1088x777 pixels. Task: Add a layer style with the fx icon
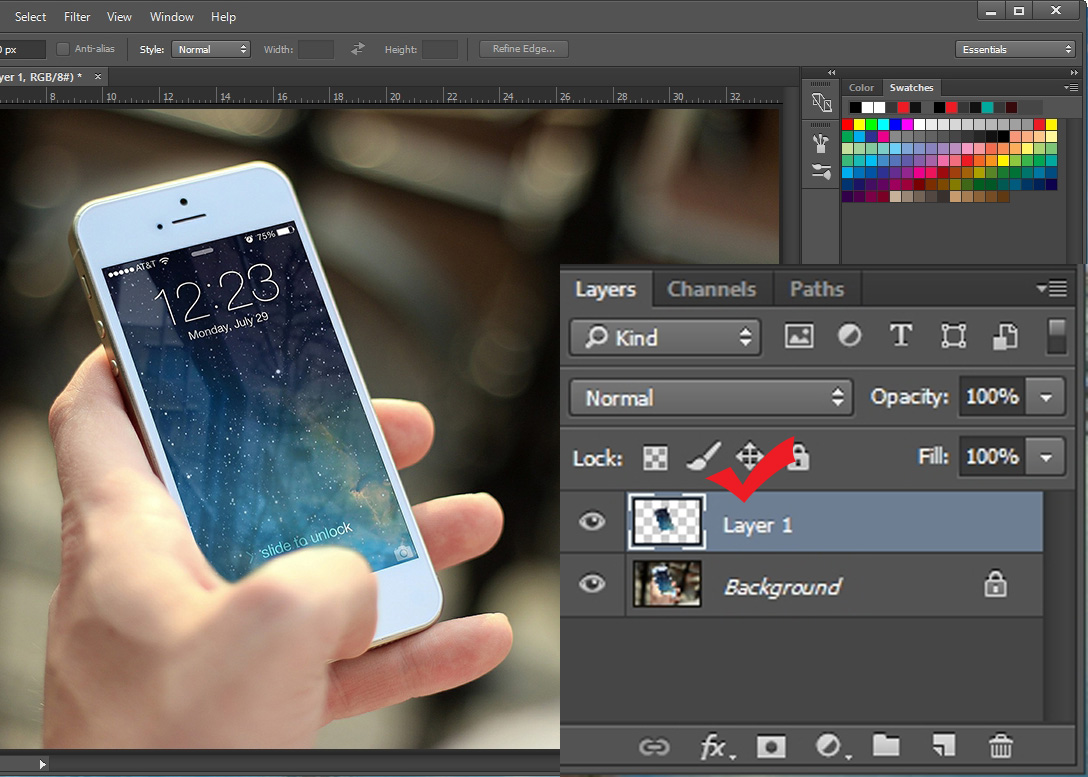(717, 747)
